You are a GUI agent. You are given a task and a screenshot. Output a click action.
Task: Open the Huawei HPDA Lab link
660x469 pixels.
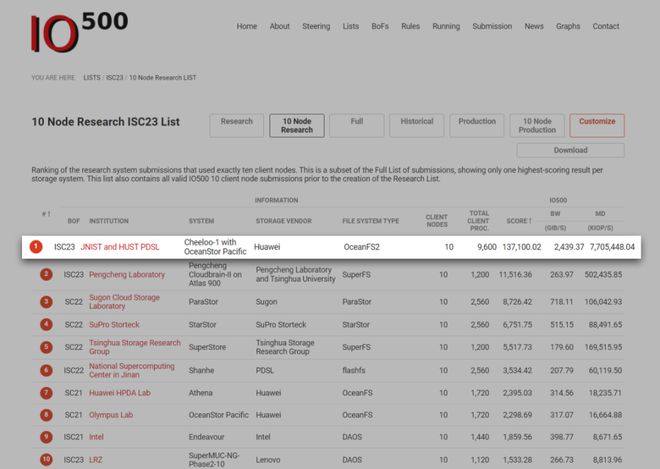(120, 393)
